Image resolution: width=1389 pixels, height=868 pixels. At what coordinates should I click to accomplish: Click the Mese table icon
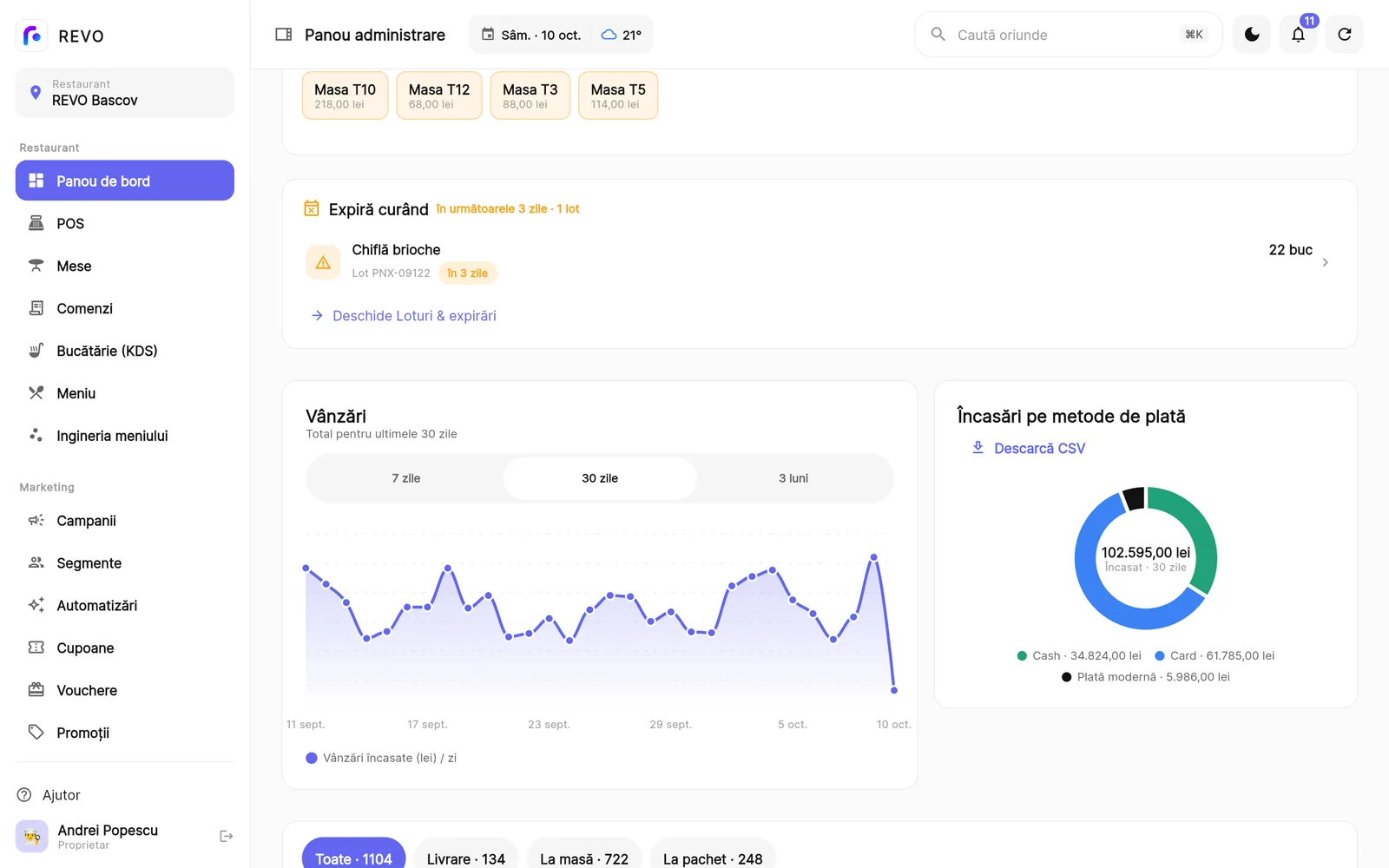[36, 266]
